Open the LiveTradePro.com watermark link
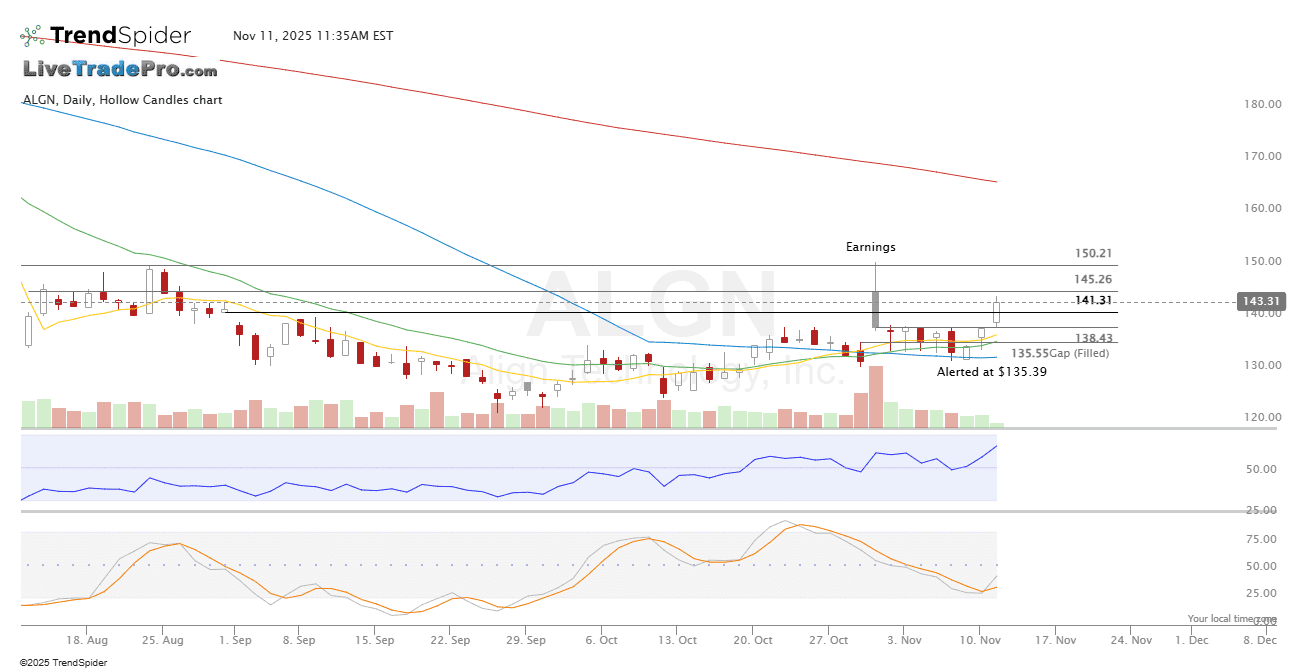Screen dimensions: 1307x672 120,69
